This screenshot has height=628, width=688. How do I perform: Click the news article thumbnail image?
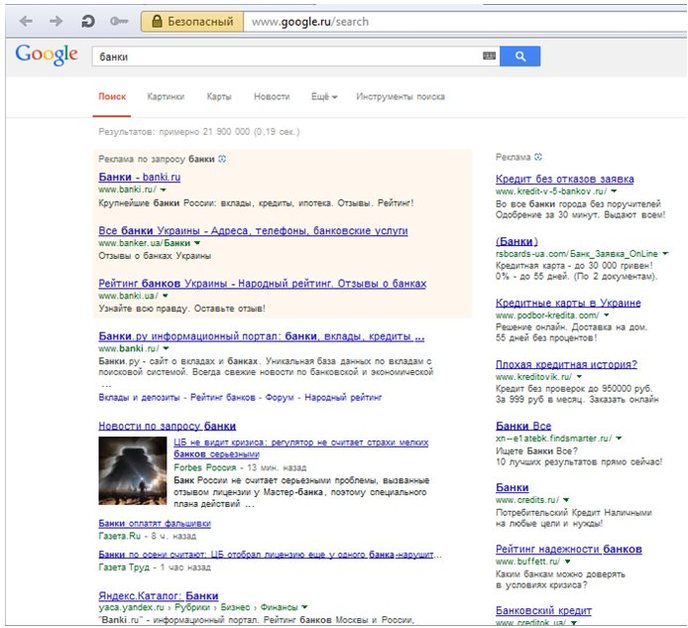(133, 470)
